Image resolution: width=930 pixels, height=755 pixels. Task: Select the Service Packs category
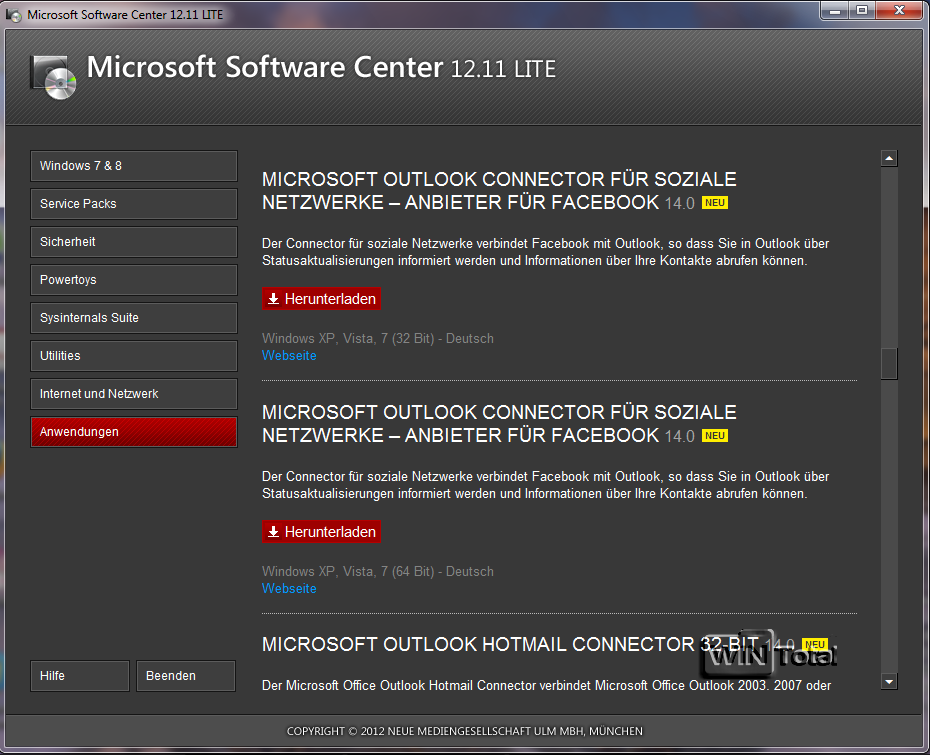point(133,204)
